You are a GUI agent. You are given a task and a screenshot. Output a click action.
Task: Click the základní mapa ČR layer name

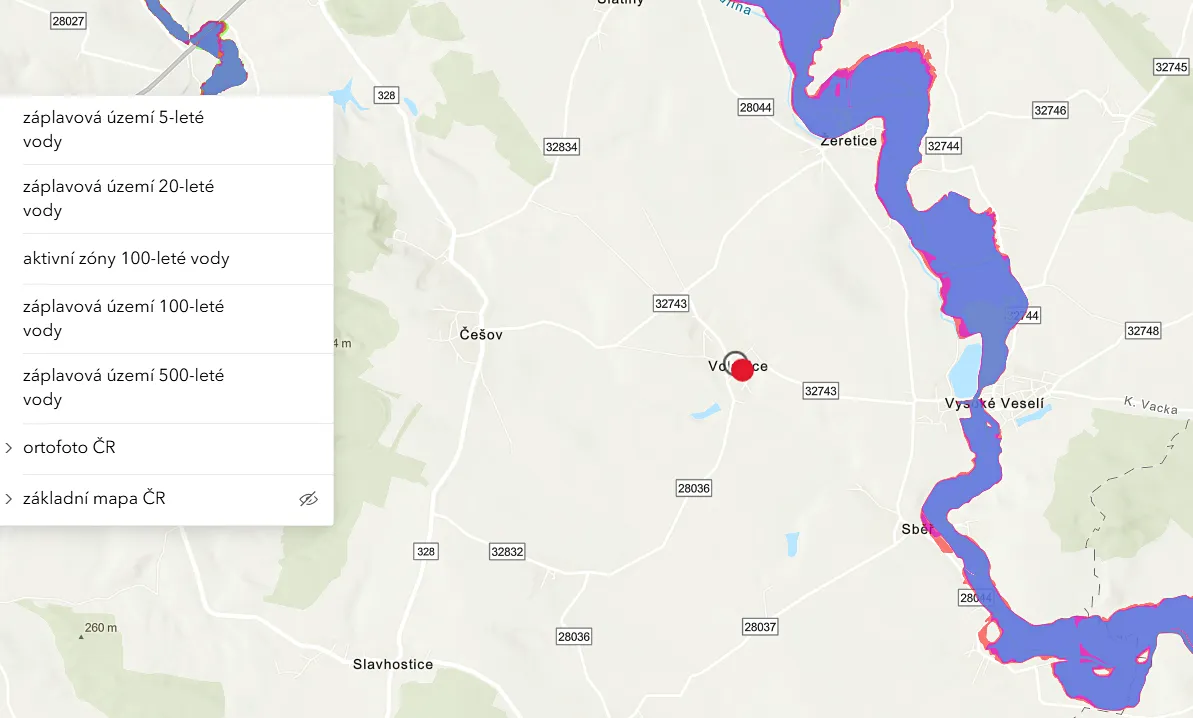[94, 498]
